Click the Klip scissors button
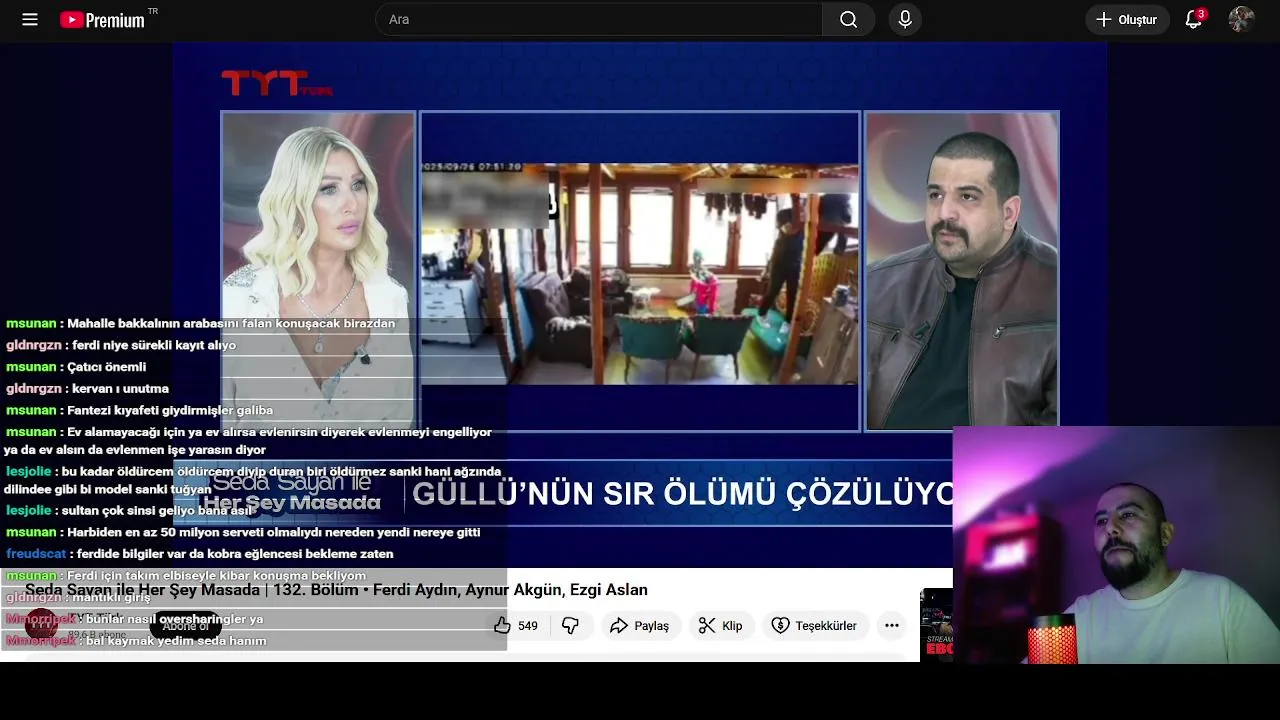This screenshot has width=1280, height=720. point(720,625)
